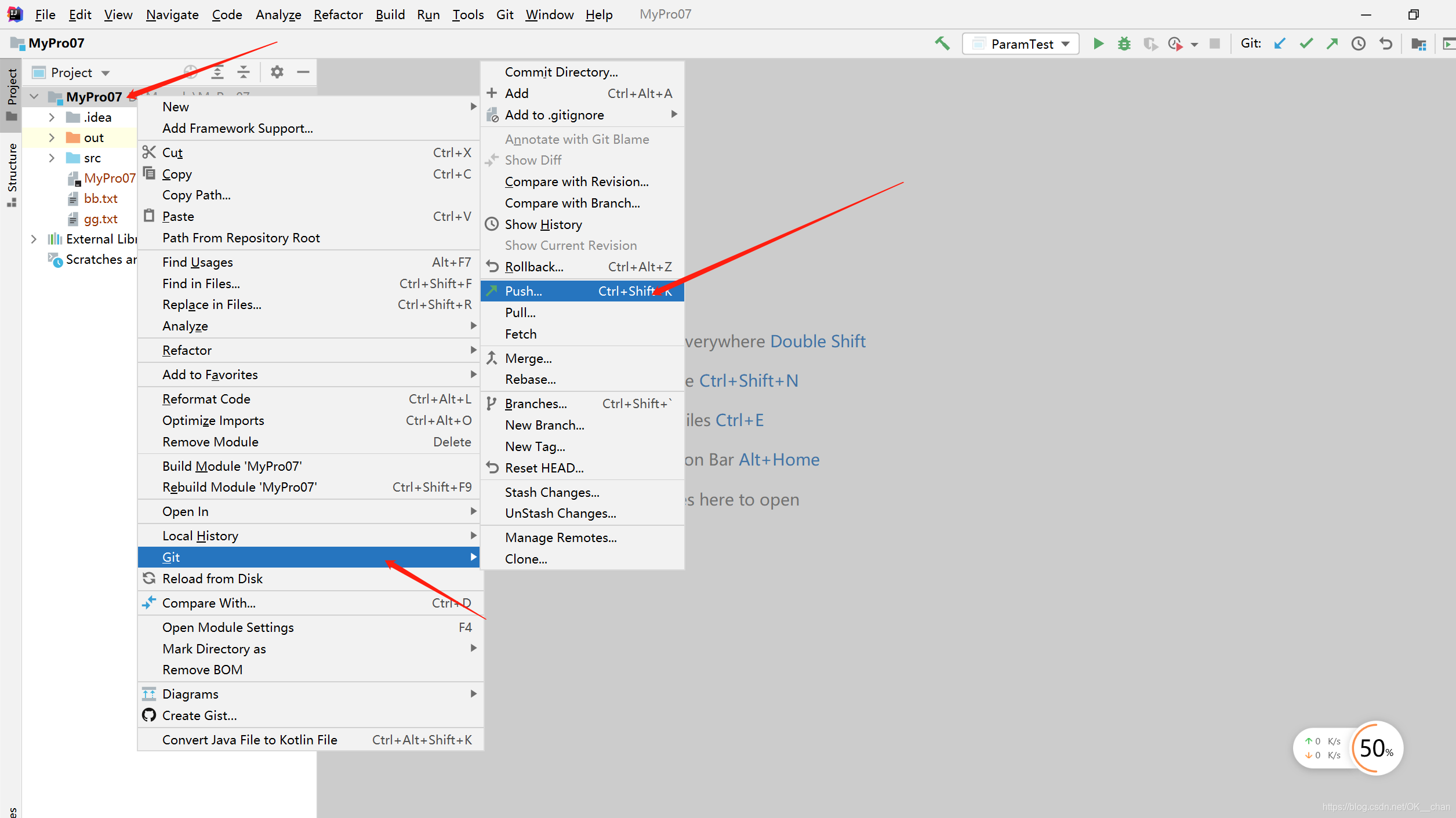The width and height of the screenshot is (1456, 818).
Task: Rollback changes with the undo toolbar icon
Action: coord(1386,43)
